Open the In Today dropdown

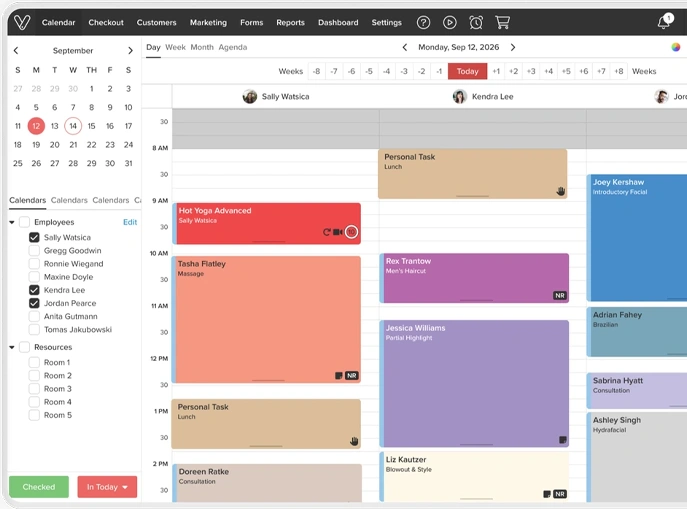[107, 487]
